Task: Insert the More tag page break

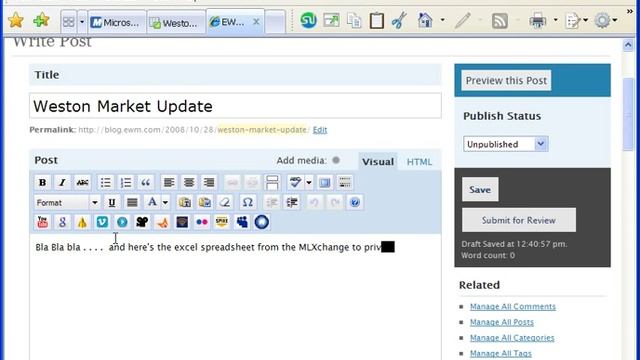Action: coord(272,182)
